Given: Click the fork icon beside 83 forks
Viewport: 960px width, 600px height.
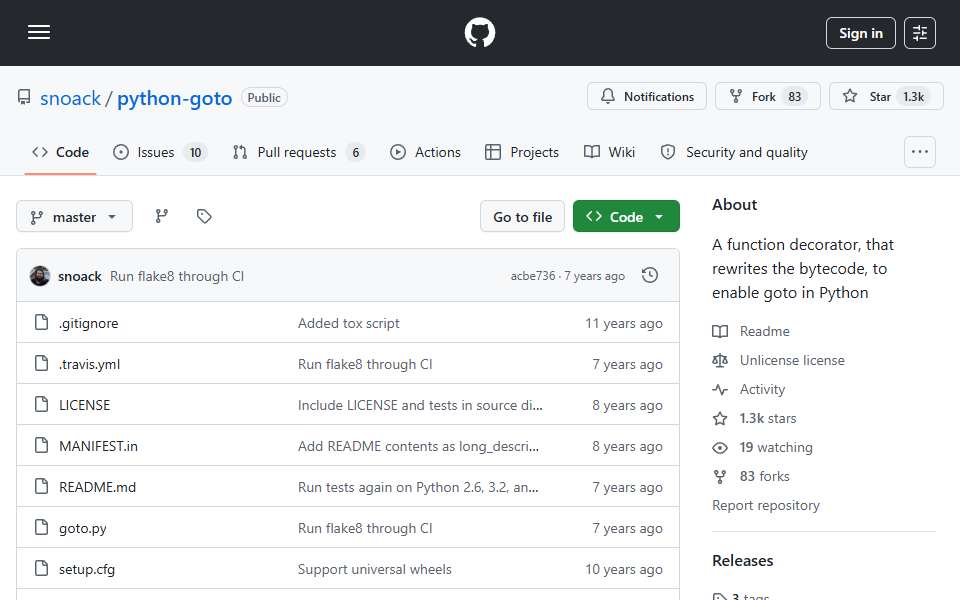Looking at the screenshot, I should [720, 477].
